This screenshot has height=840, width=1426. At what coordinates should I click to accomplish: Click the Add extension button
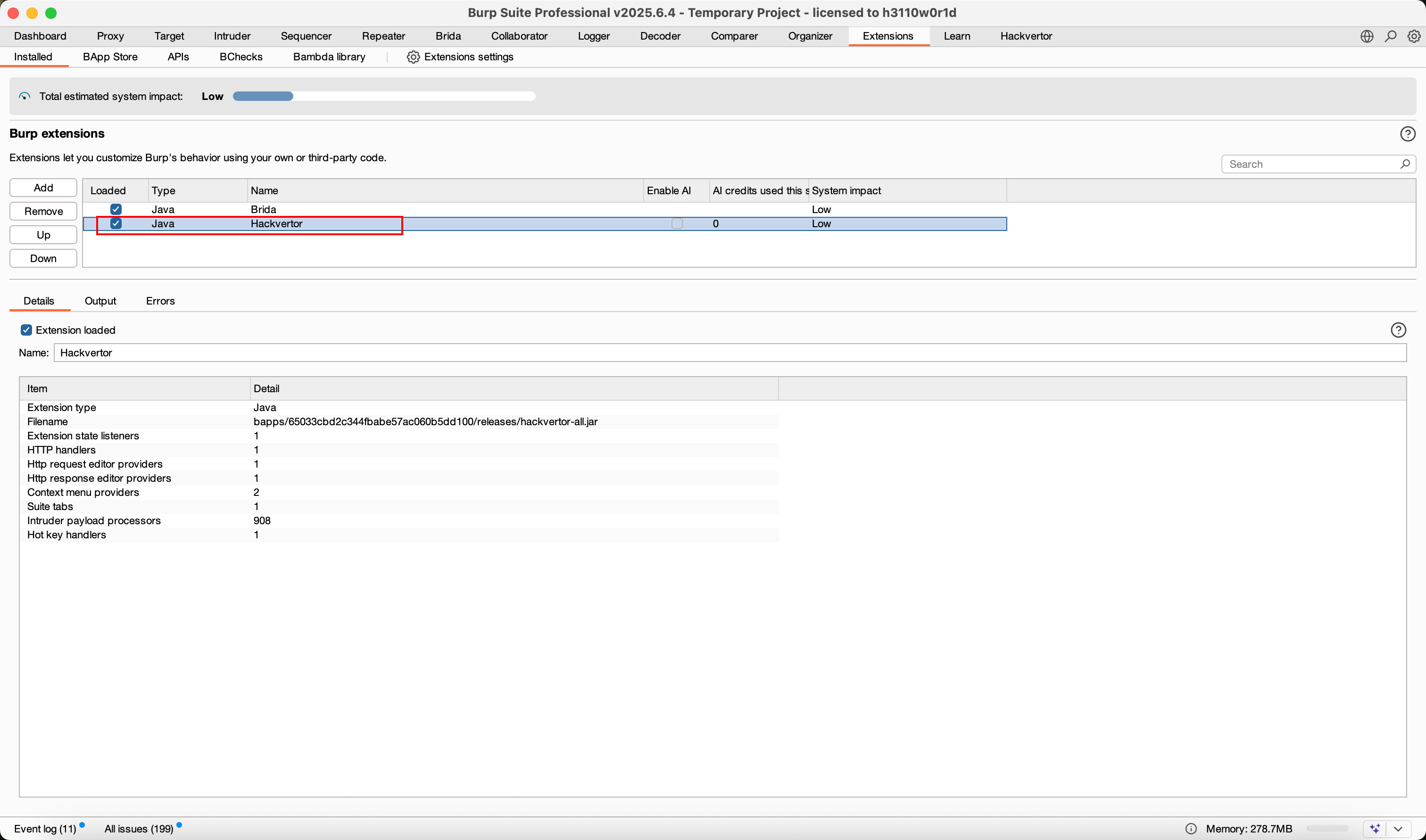coord(43,188)
